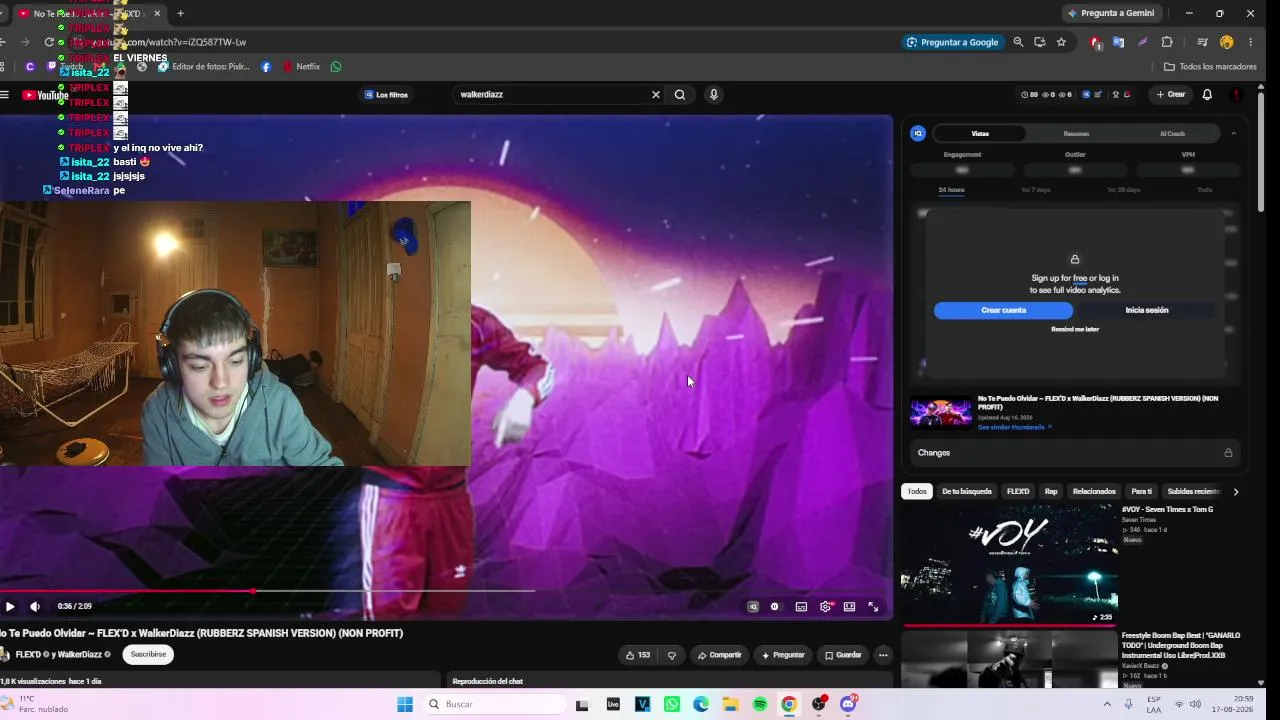
Task: Select the 24 hours time range
Action: point(951,190)
